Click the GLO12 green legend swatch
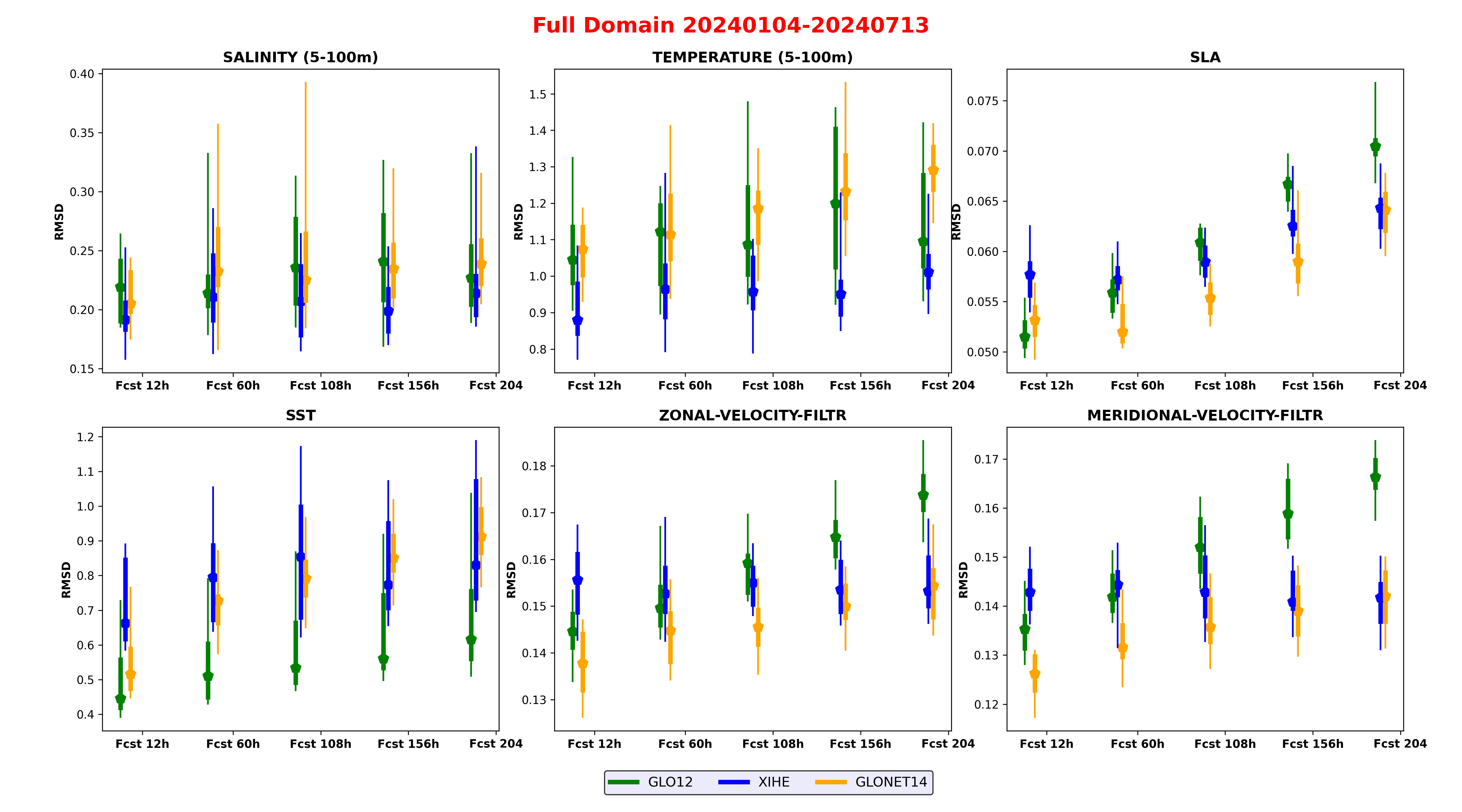Screen dimensions: 1462x812 pos(623,782)
